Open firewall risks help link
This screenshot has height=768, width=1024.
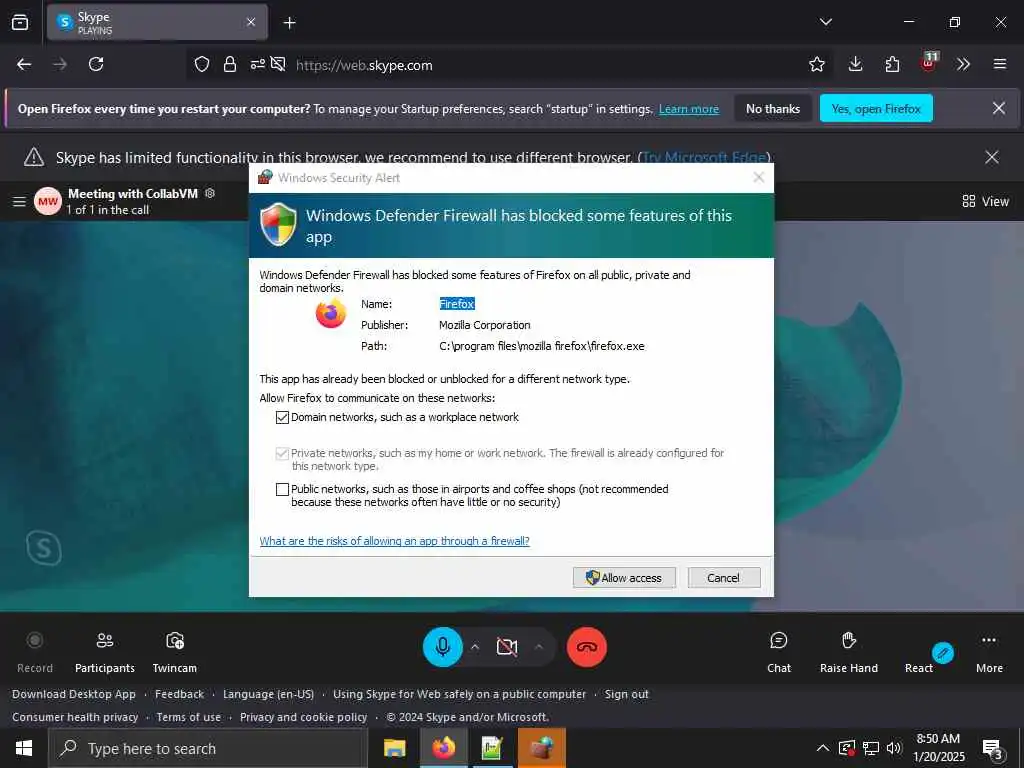click(394, 541)
